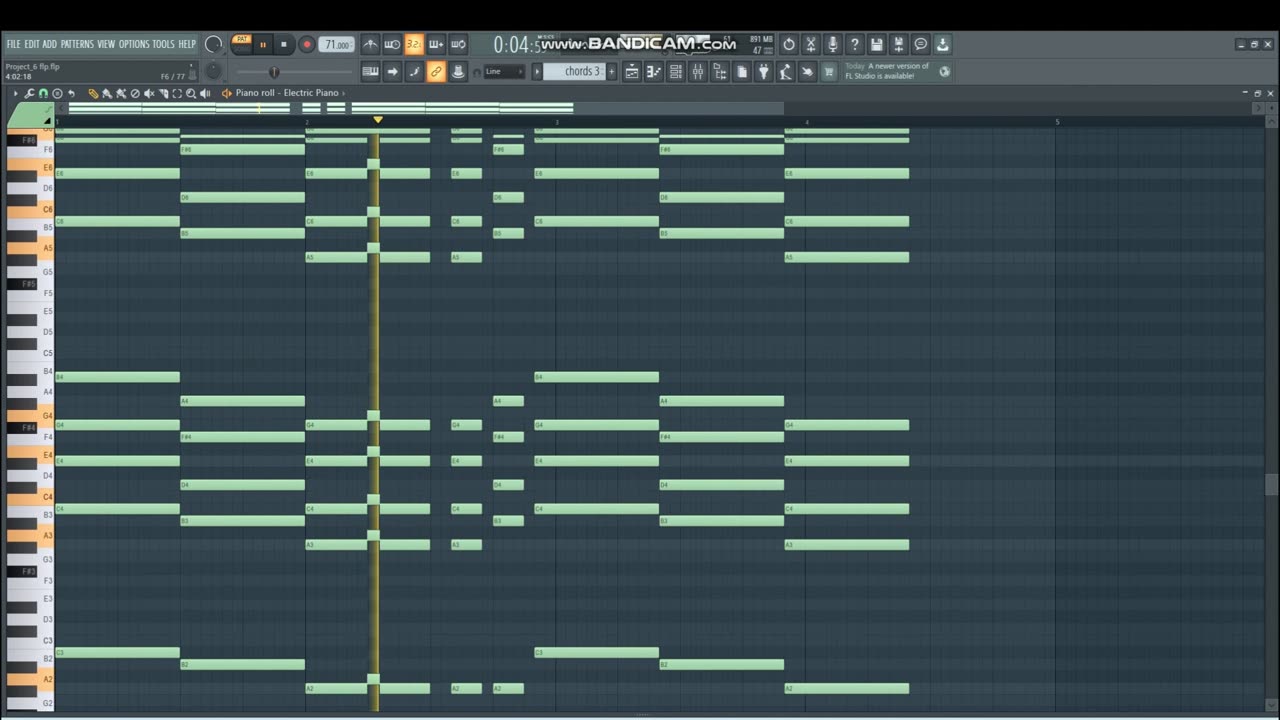Toggle typing keyboard to piano
Screen dimensions: 1280x720
coord(370,71)
